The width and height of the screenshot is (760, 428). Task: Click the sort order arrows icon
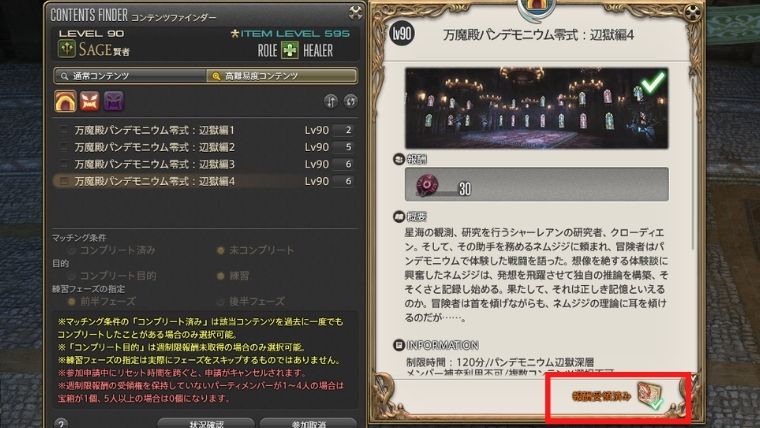(x=331, y=101)
